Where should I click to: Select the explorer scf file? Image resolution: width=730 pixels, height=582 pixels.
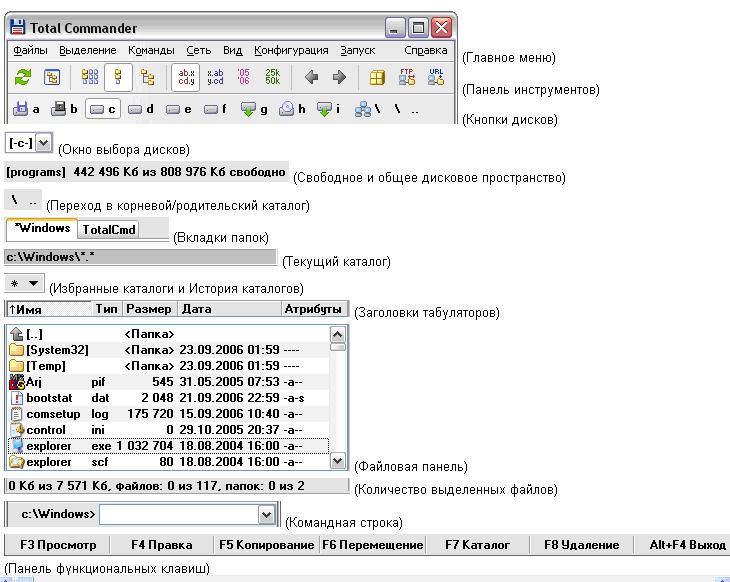pyautogui.click(x=169, y=462)
